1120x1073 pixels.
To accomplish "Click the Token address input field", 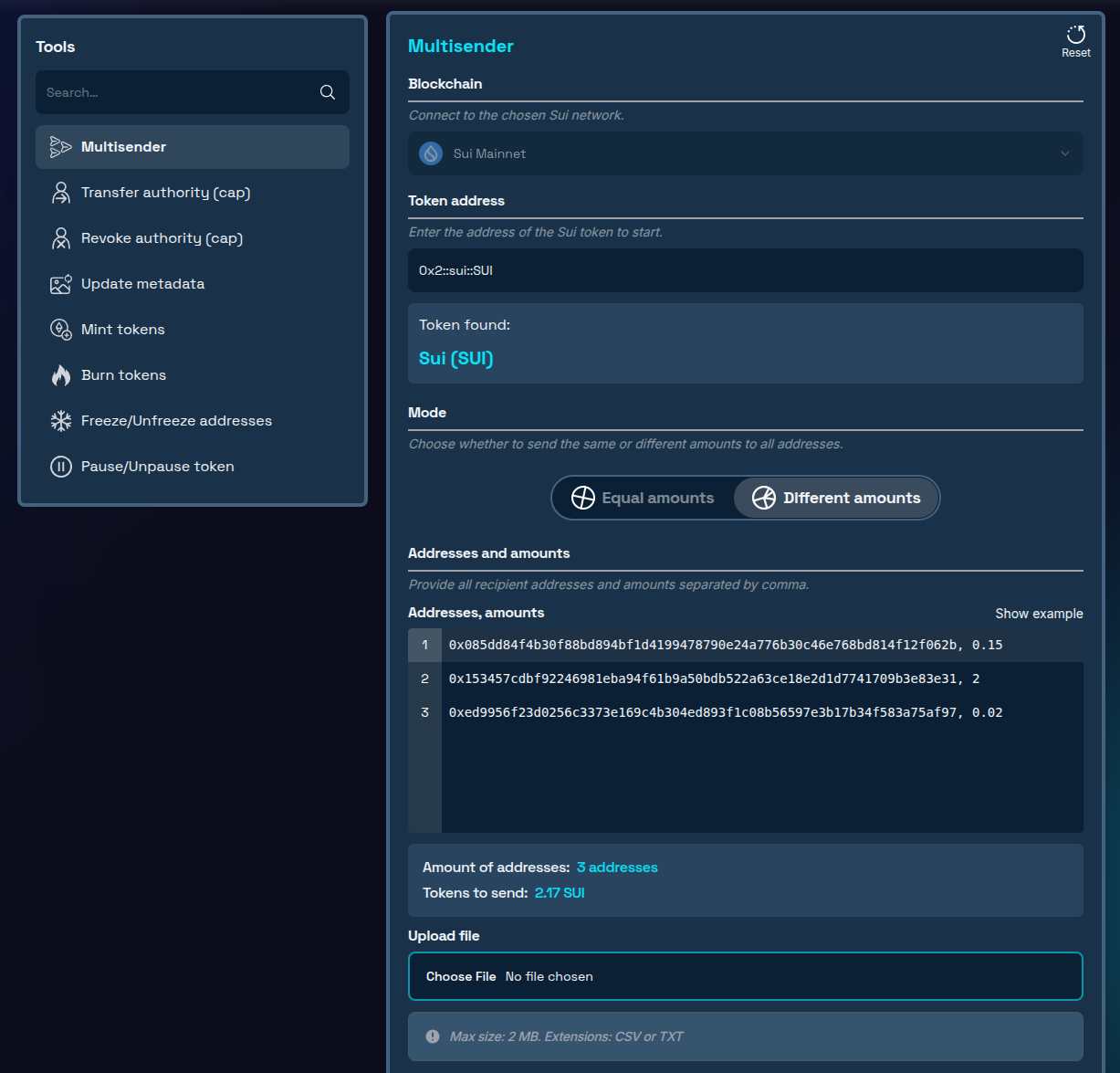I will click(746, 270).
